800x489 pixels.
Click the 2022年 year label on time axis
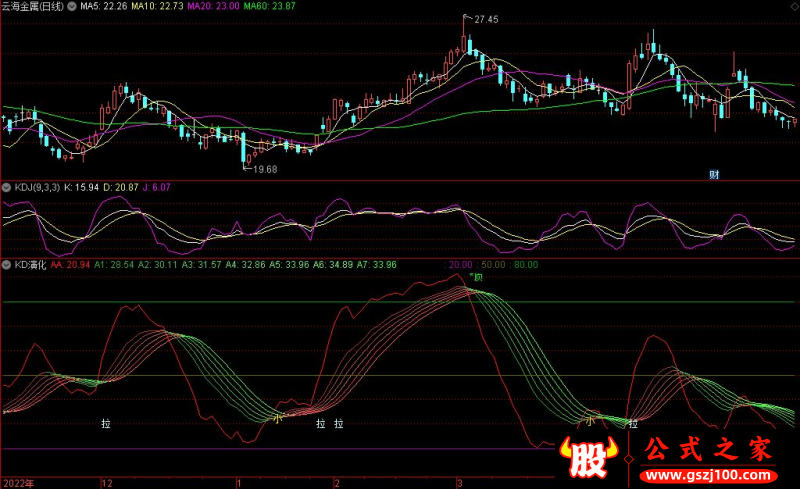[x=18, y=482]
